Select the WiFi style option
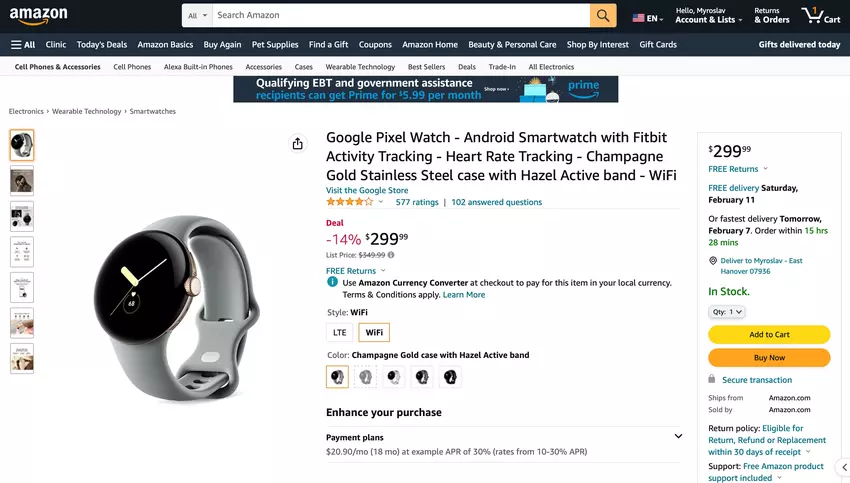The image size is (850, 483). pyautogui.click(x=374, y=333)
